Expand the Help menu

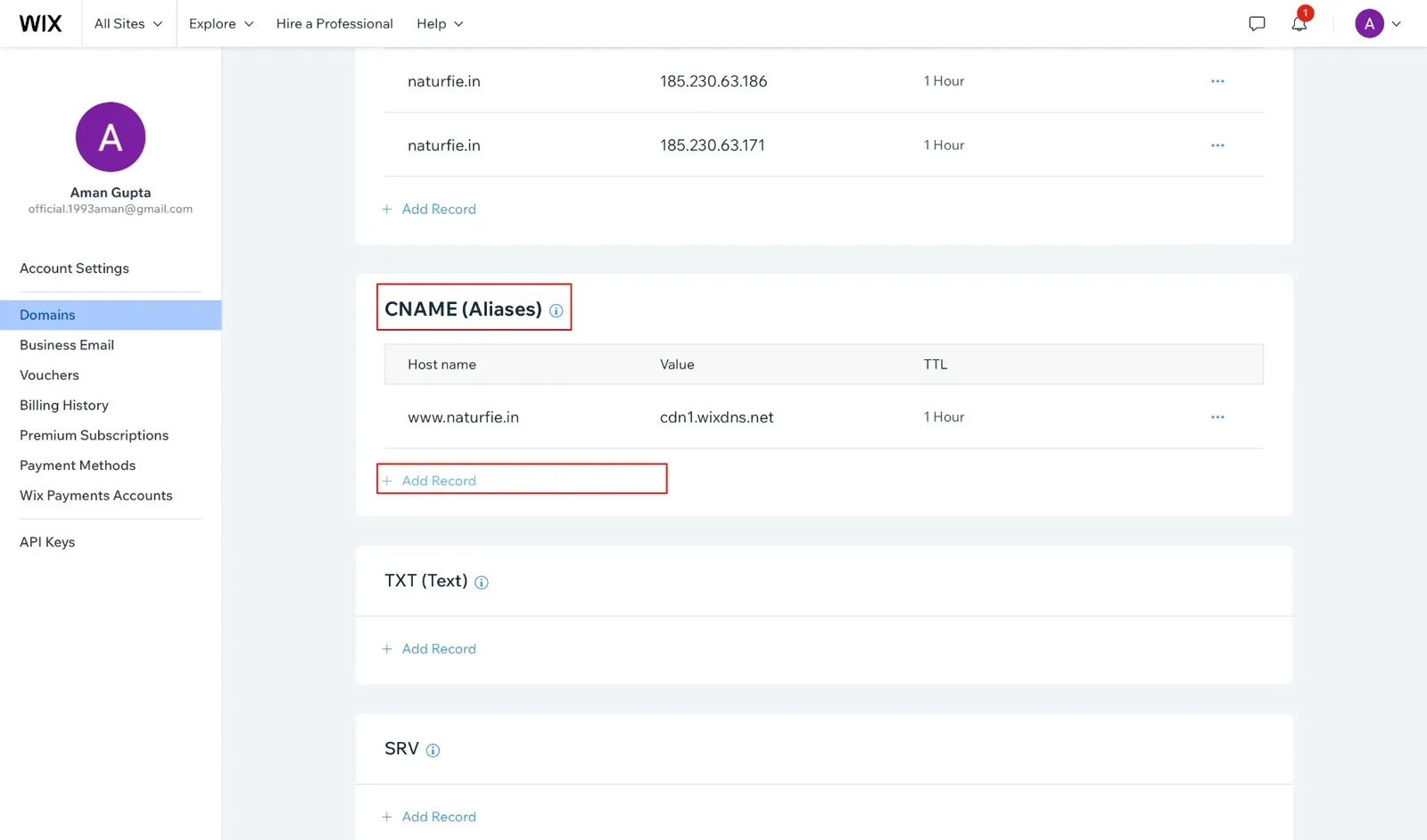click(x=440, y=24)
